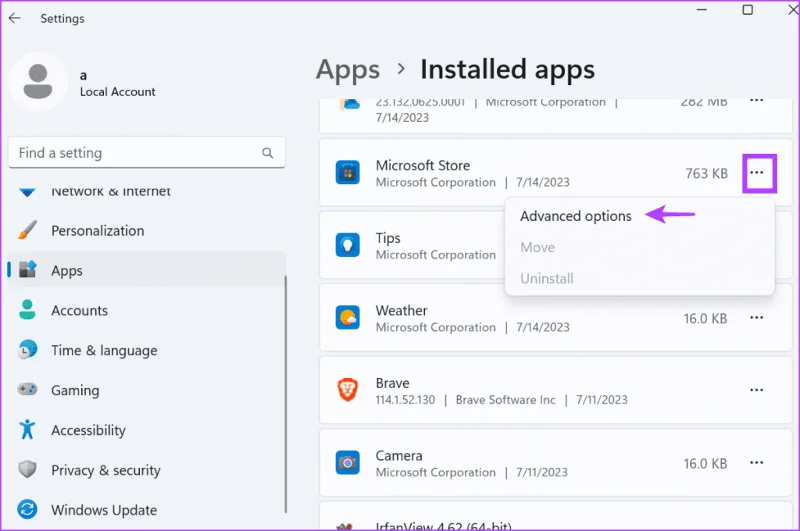Click the Microsoft Store app icon
800x531 pixels.
(x=347, y=173)
